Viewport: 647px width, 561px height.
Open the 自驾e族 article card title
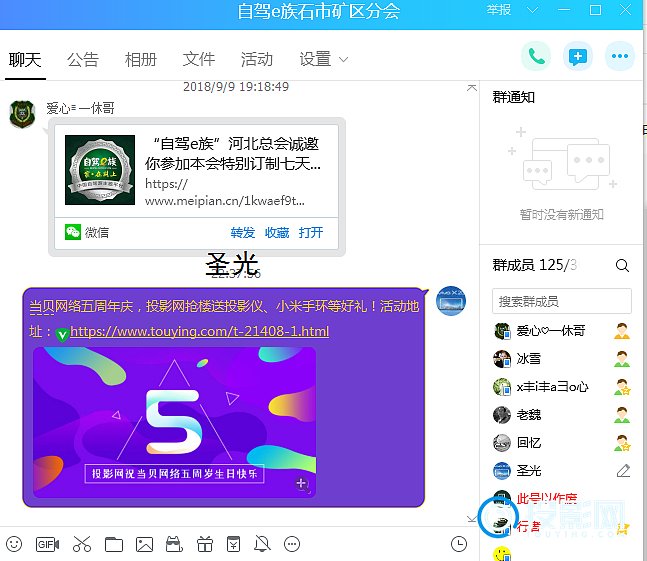tap(232, 153)
